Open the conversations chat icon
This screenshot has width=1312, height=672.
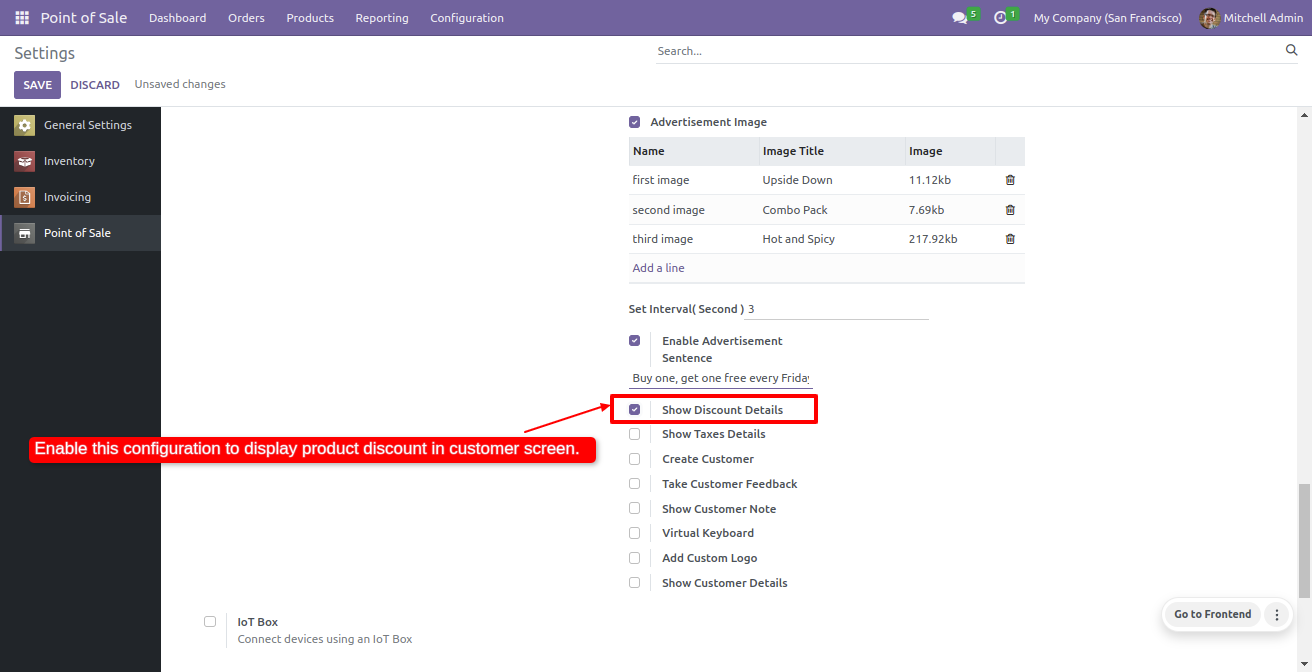pos(960,18)
